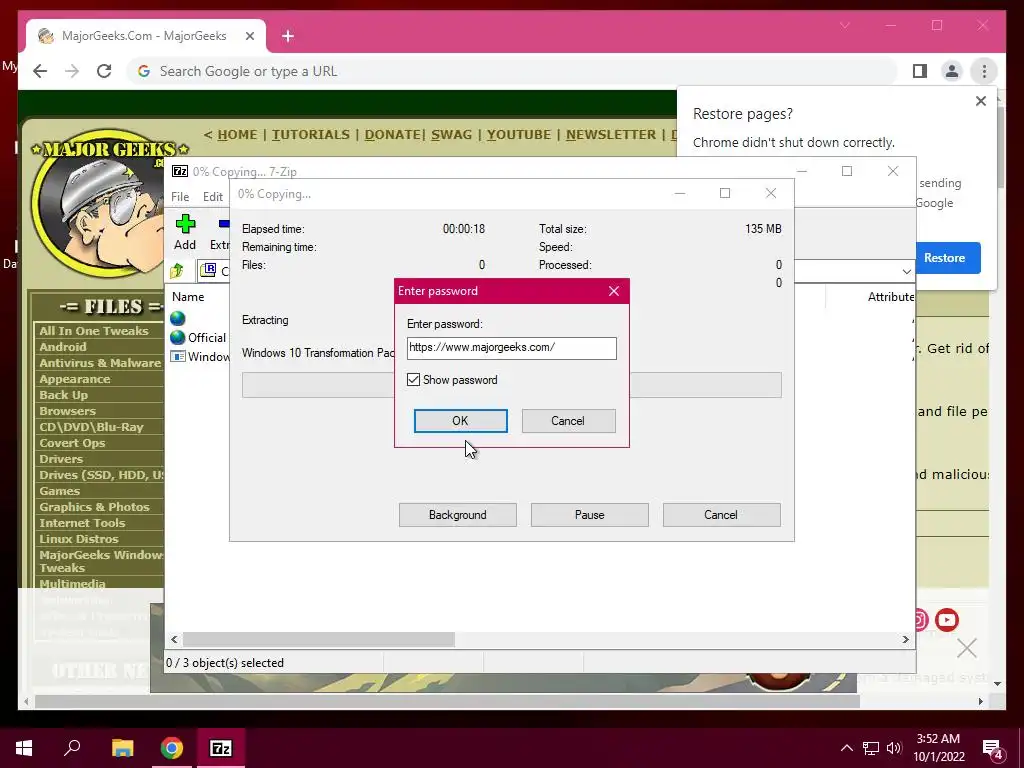
Task: Open Browsers files category
Action: click(x=67, y=411)
